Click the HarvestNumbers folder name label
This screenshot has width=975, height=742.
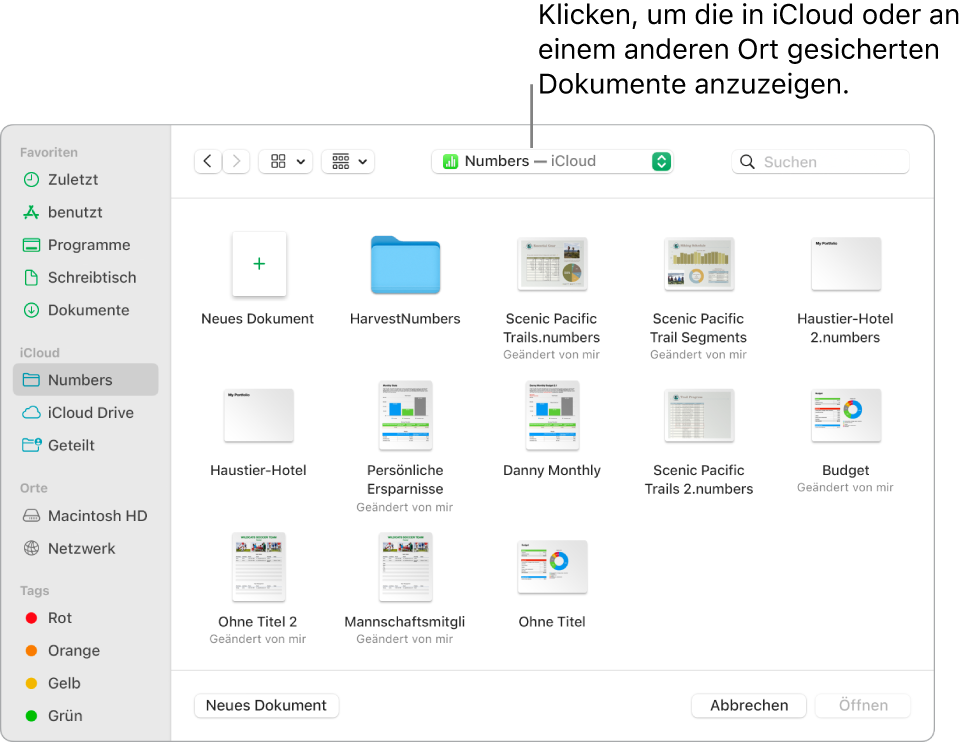click(405, 319)
